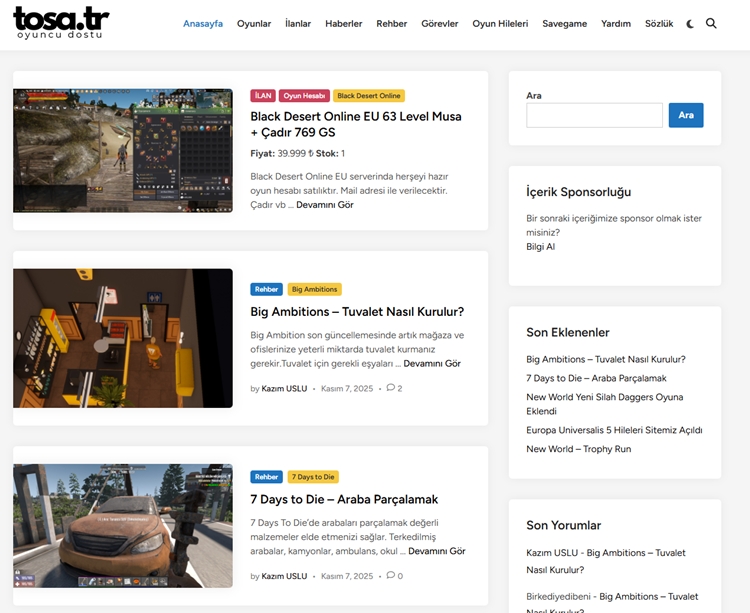Select the red İLAN tag badge
The image size is (750, 613).
coord(263,96)
